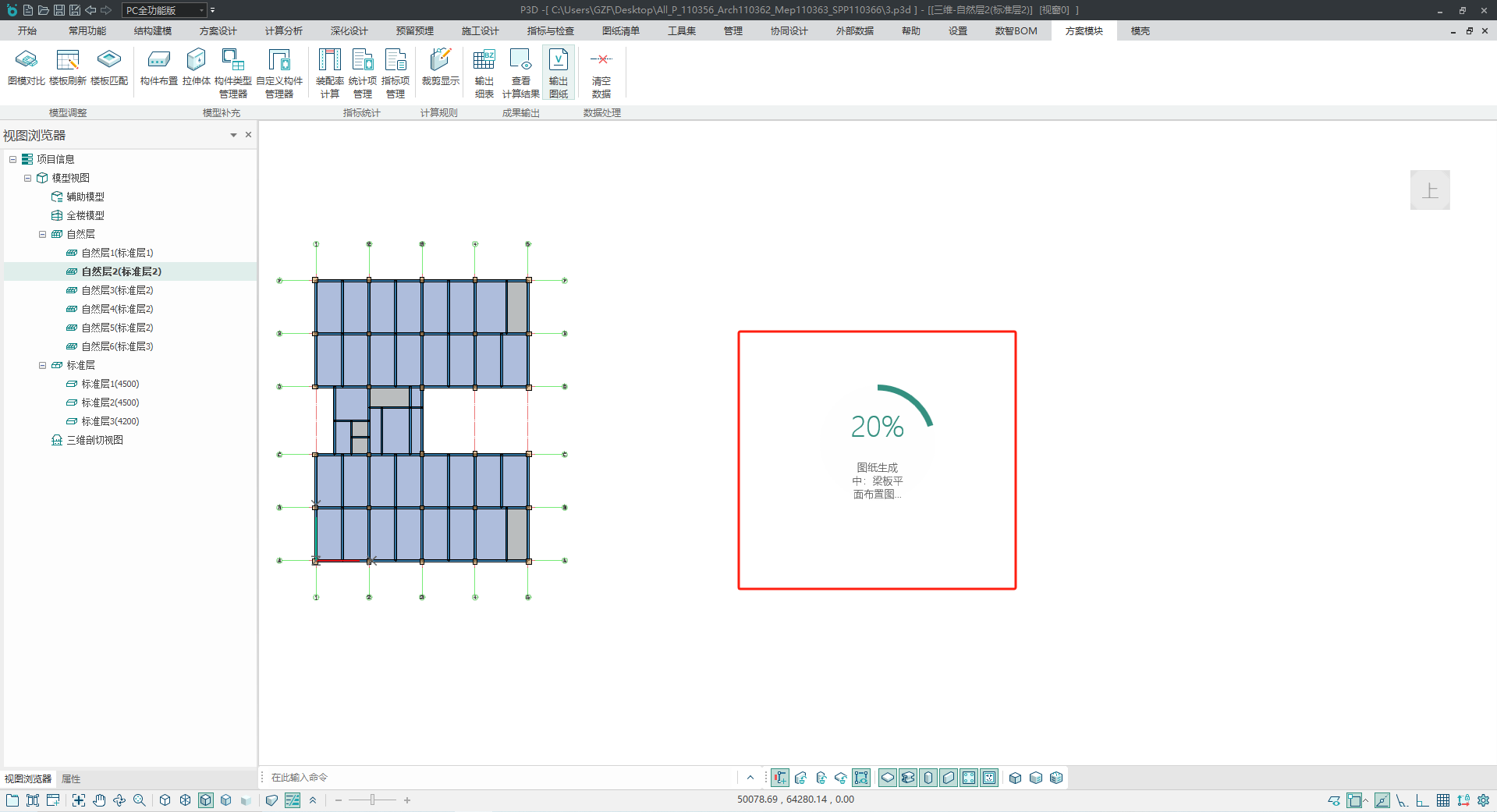The height and width of the screenshot is (812, 1497).
Task: Collapse the 标准层 tree node
Action: (x=43, y=365)
